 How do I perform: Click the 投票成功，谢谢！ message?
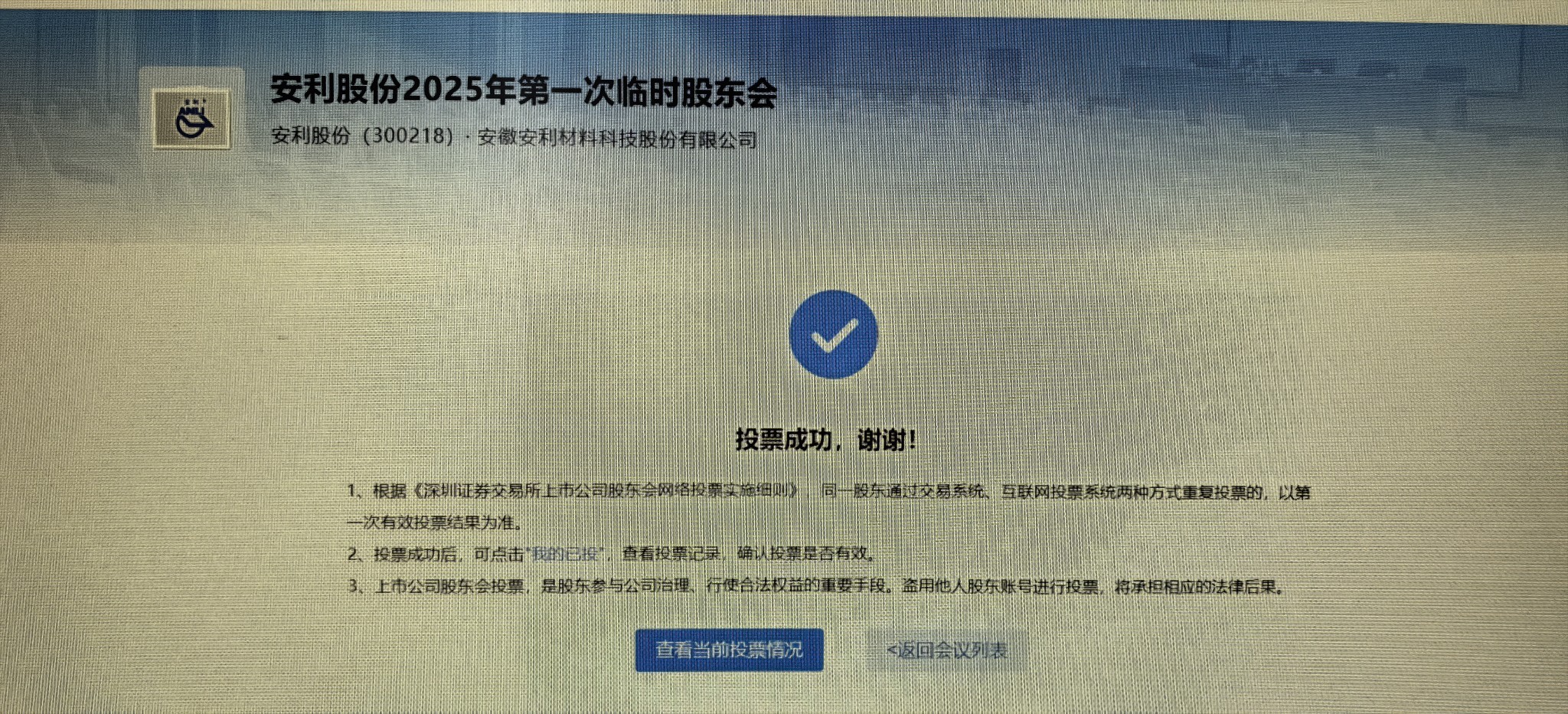(825, 440)
